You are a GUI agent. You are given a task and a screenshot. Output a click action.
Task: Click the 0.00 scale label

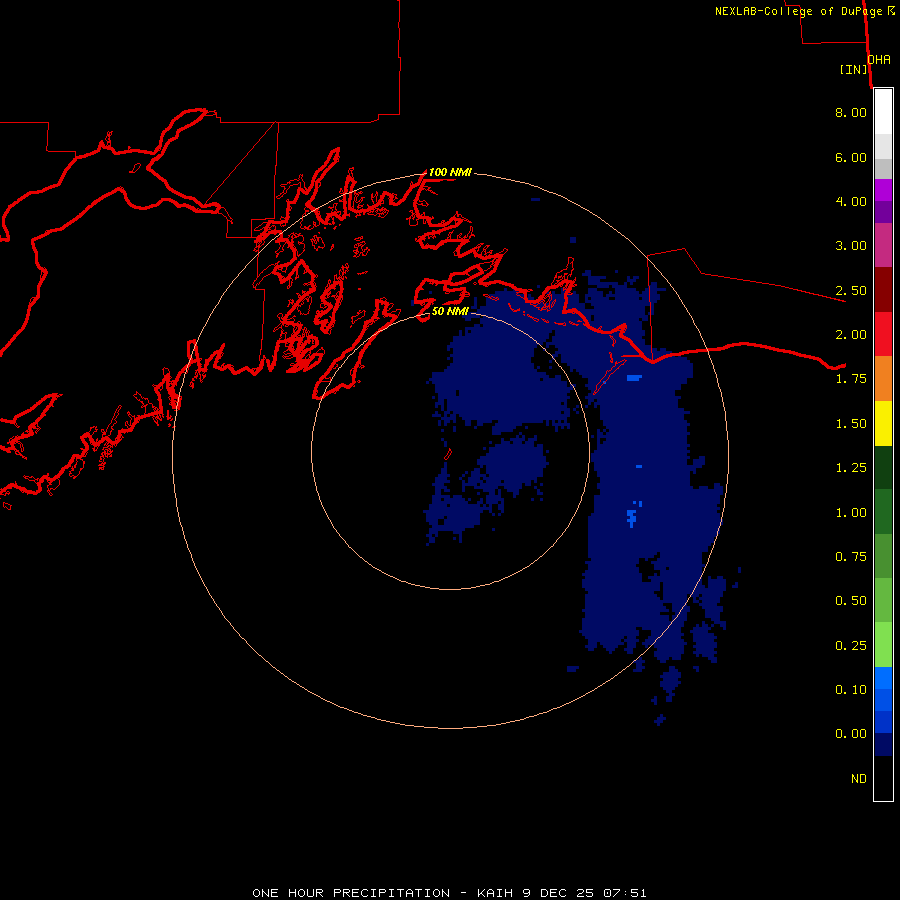(x=851, y=734)
